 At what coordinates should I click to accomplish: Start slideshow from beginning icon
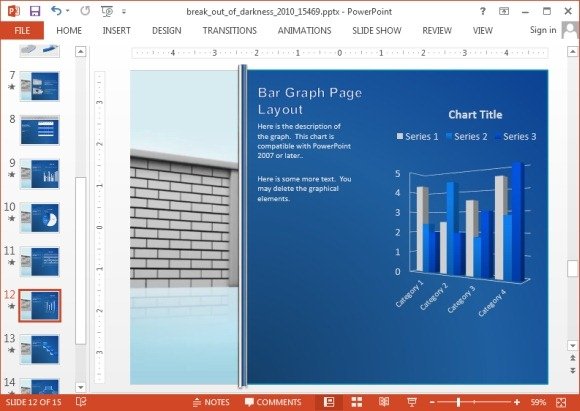[x=107, y=11]
